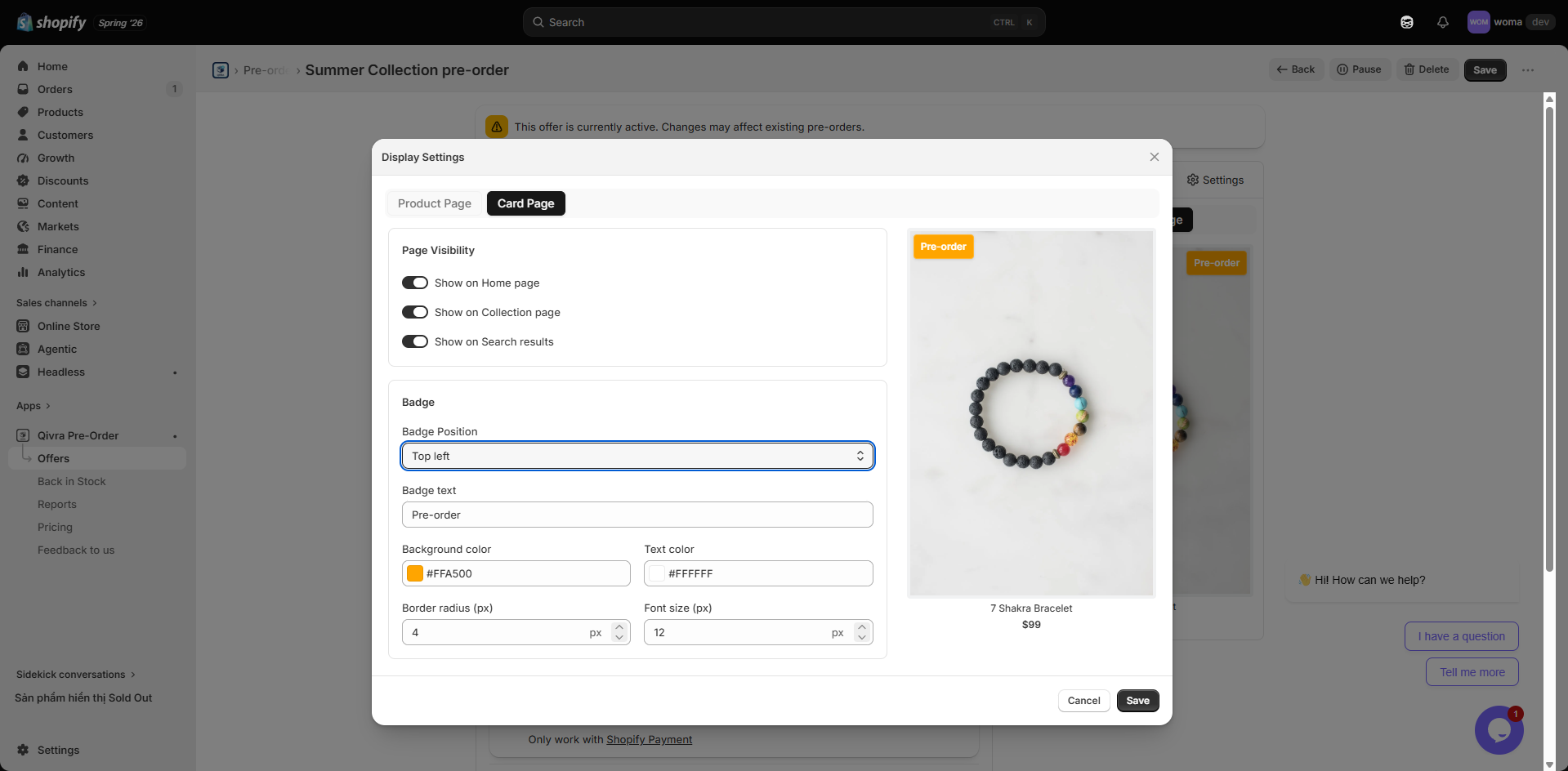
Task: Decrease the Border radius value
Action: [619, 637]
